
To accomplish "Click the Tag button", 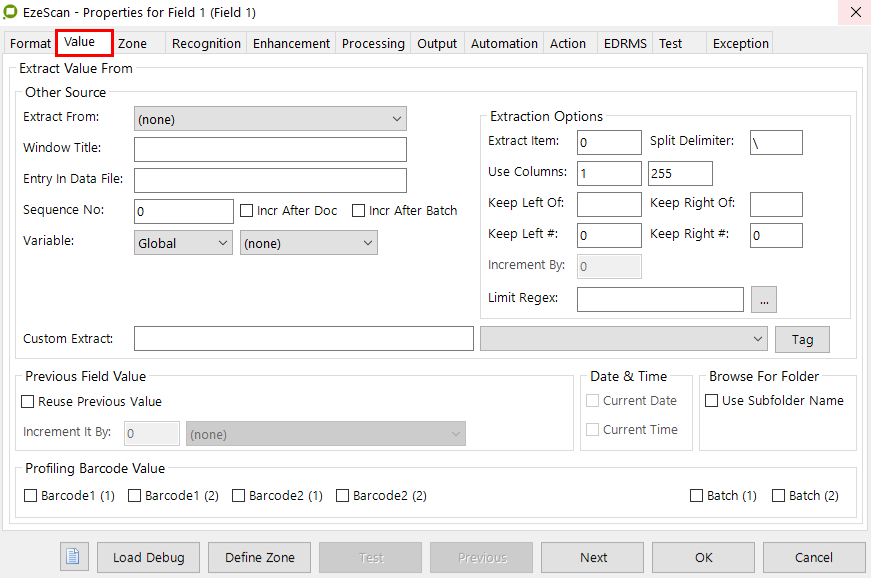I will [802, 339].
